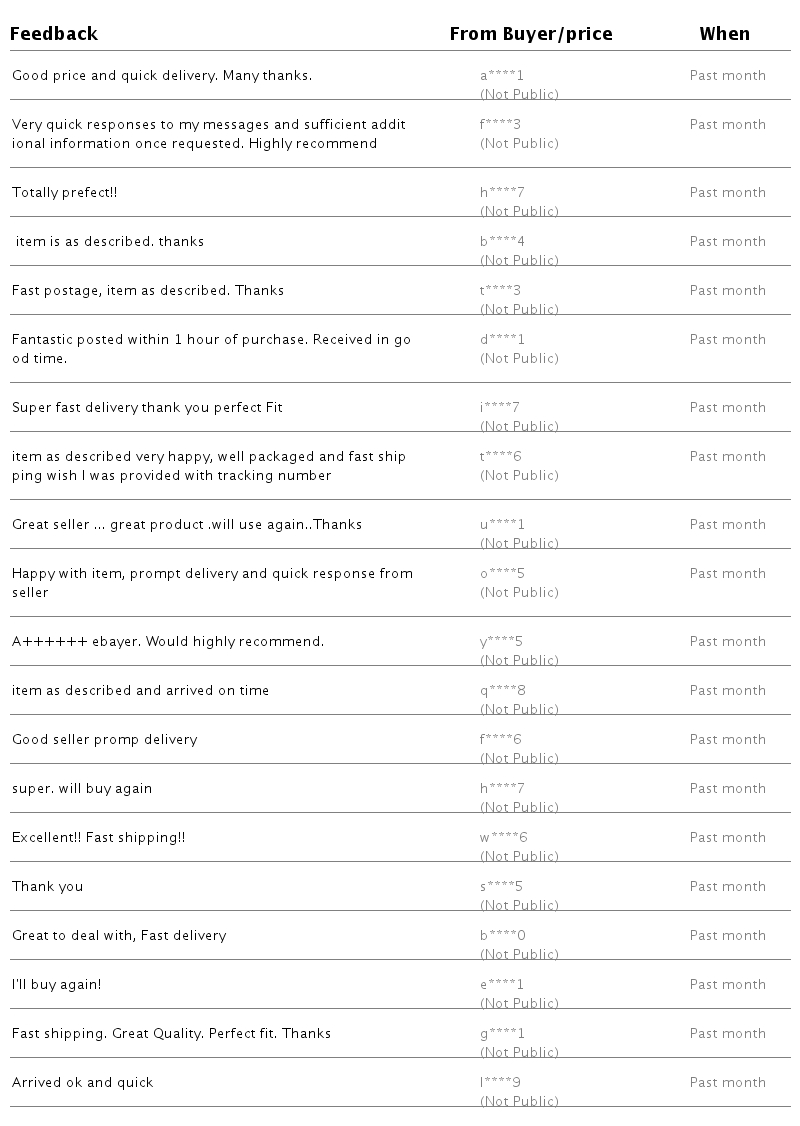Click buyer name d****1
Image resolution: width=800 pixels, height=1126 pixels.
tap(502, 340)
